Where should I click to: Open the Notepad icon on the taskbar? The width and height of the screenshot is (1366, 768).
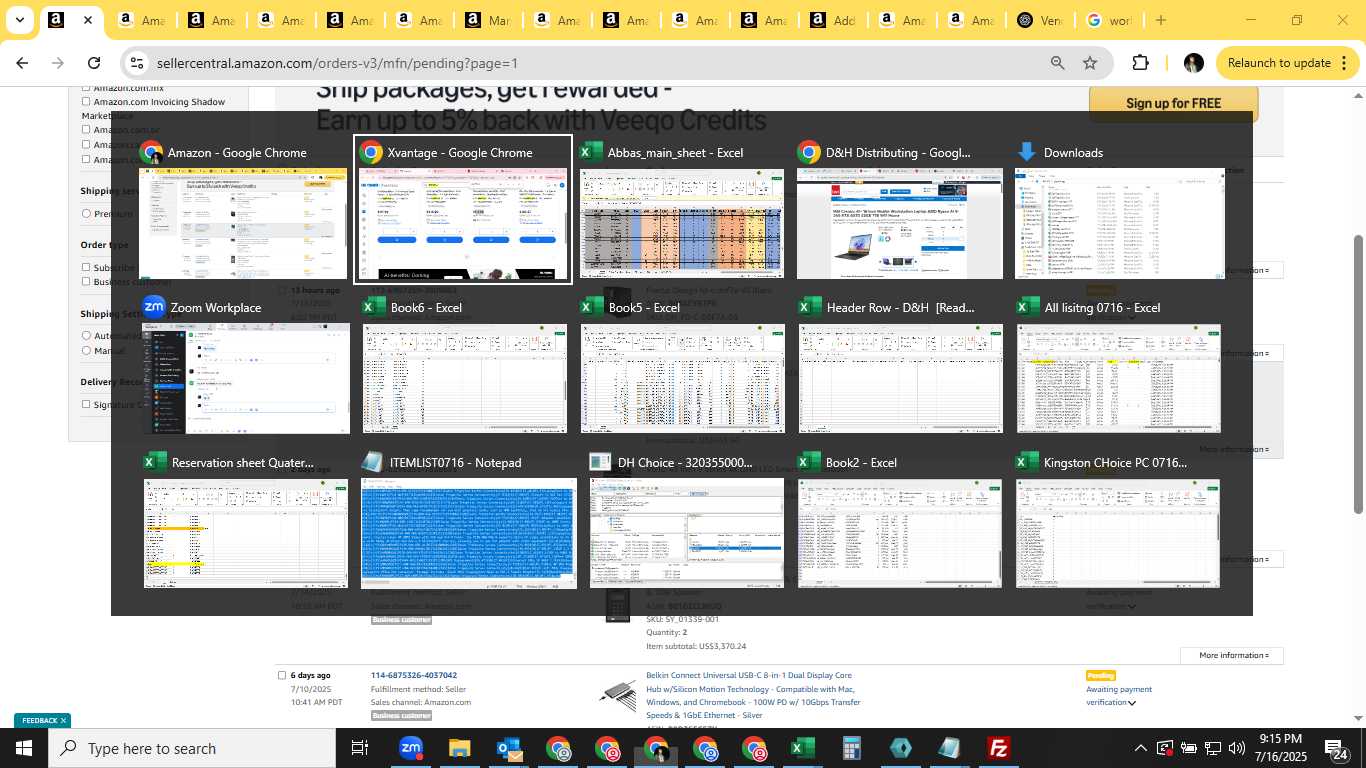coord(949,748)
